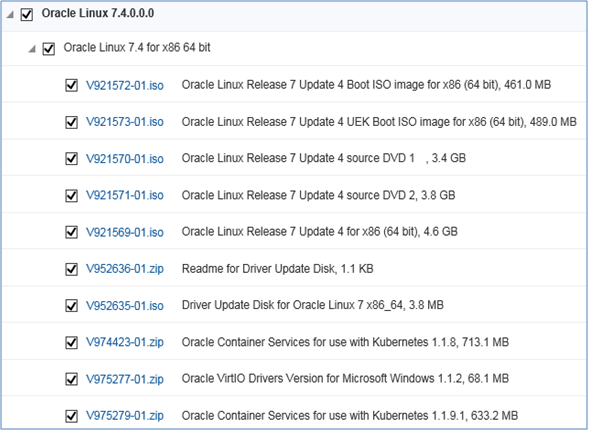Screen dimensions: 589x430
Task: Open the V975277-01.zip VirtIO Drivers link
Action: 125,379
